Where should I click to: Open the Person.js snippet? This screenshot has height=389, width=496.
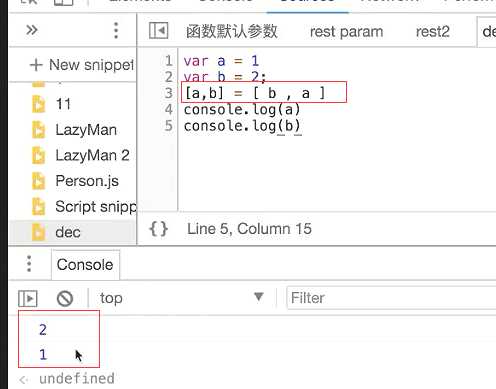[87, 181]
